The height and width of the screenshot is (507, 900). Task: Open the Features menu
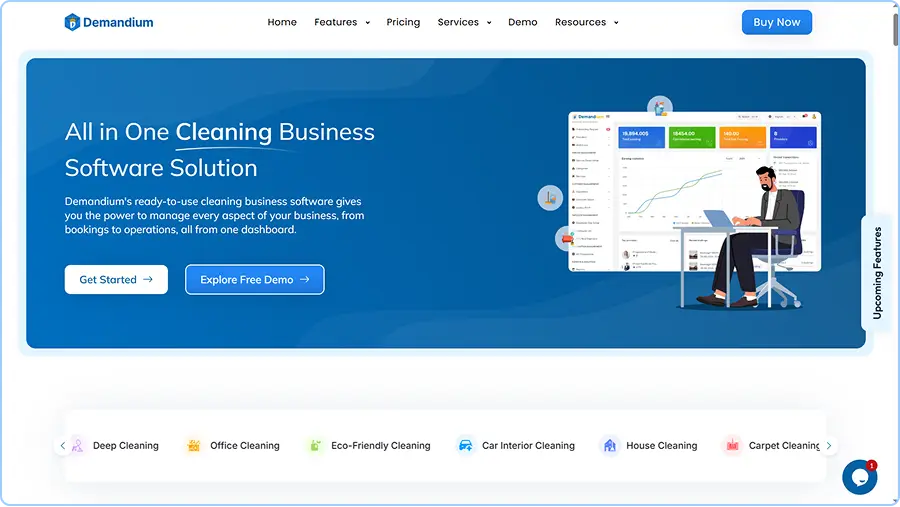pos(335,22)
